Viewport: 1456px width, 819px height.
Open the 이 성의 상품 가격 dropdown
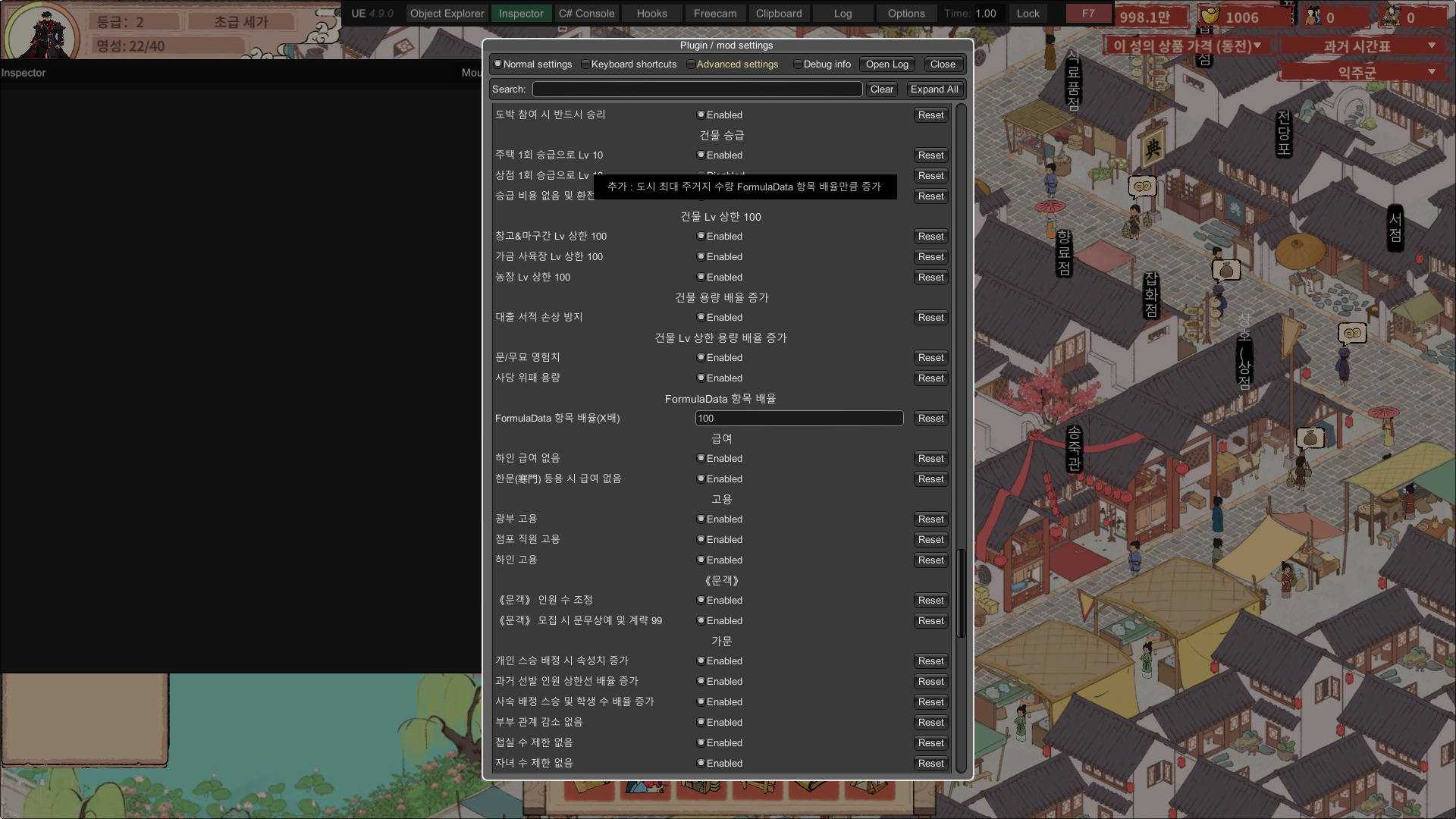pyautogui.click(x=1187, y=46)
